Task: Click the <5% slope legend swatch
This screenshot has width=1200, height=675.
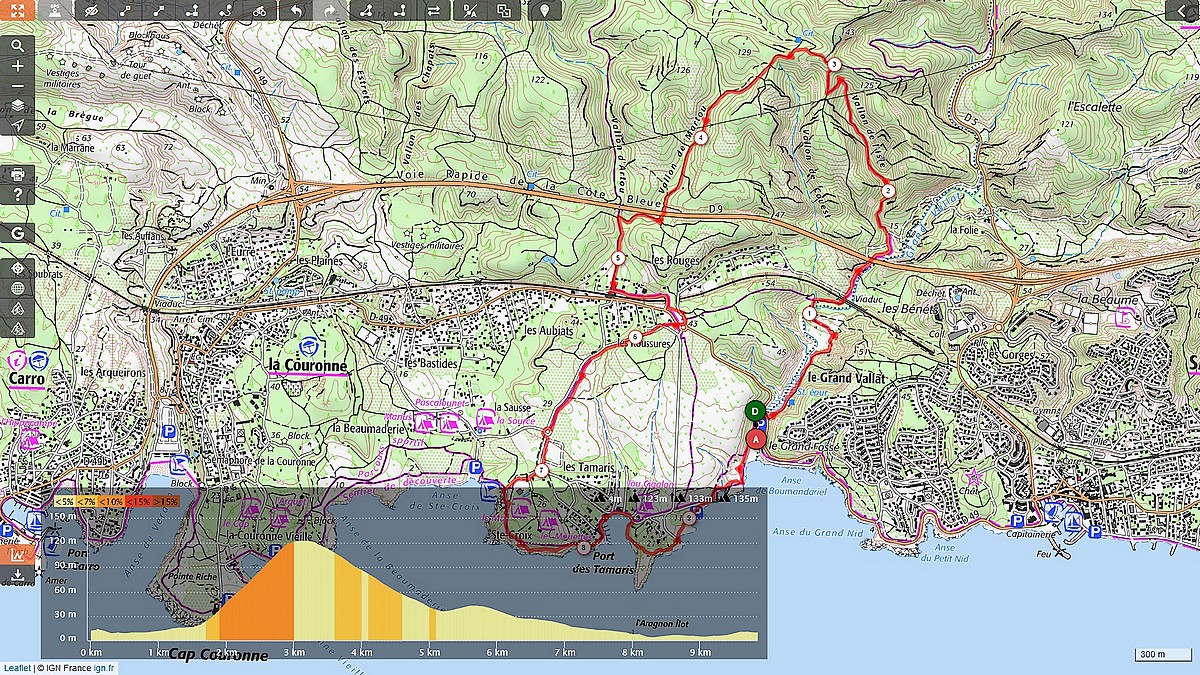Action: click(x=64, y=501)
